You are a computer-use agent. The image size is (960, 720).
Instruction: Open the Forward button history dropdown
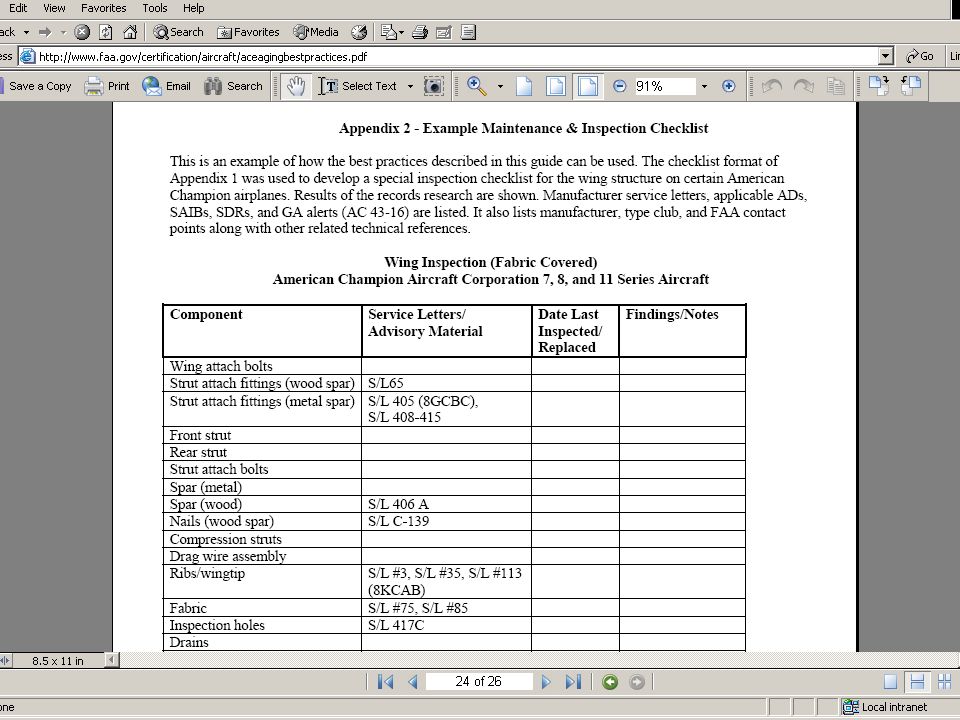tap(63, 32)
